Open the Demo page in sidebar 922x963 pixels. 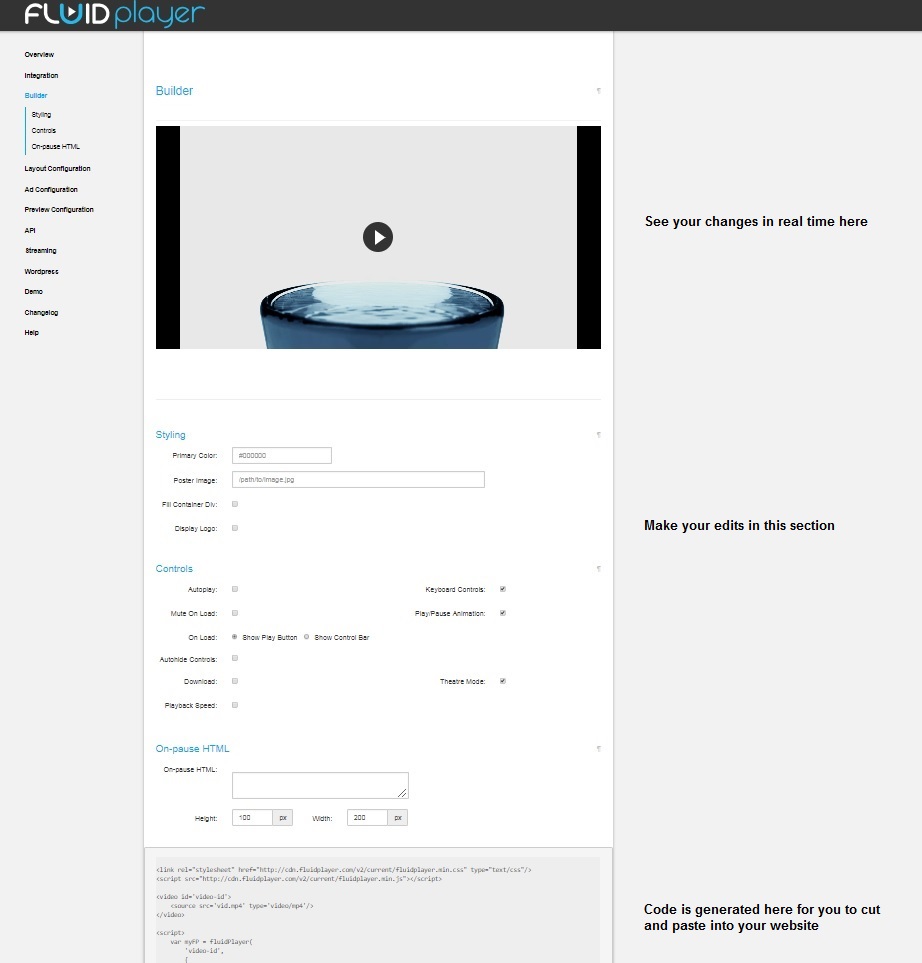[x=34, y=292]
